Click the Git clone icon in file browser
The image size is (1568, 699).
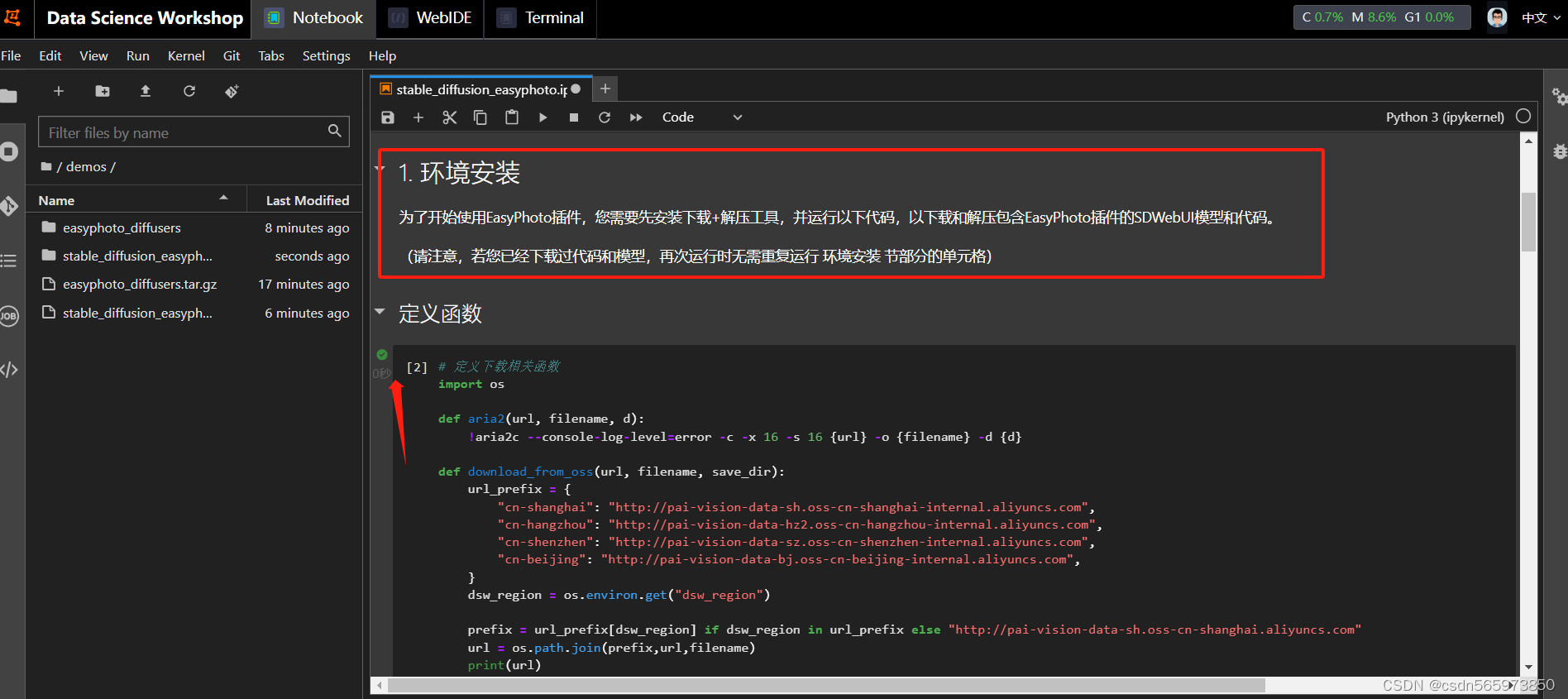(232, 91)
